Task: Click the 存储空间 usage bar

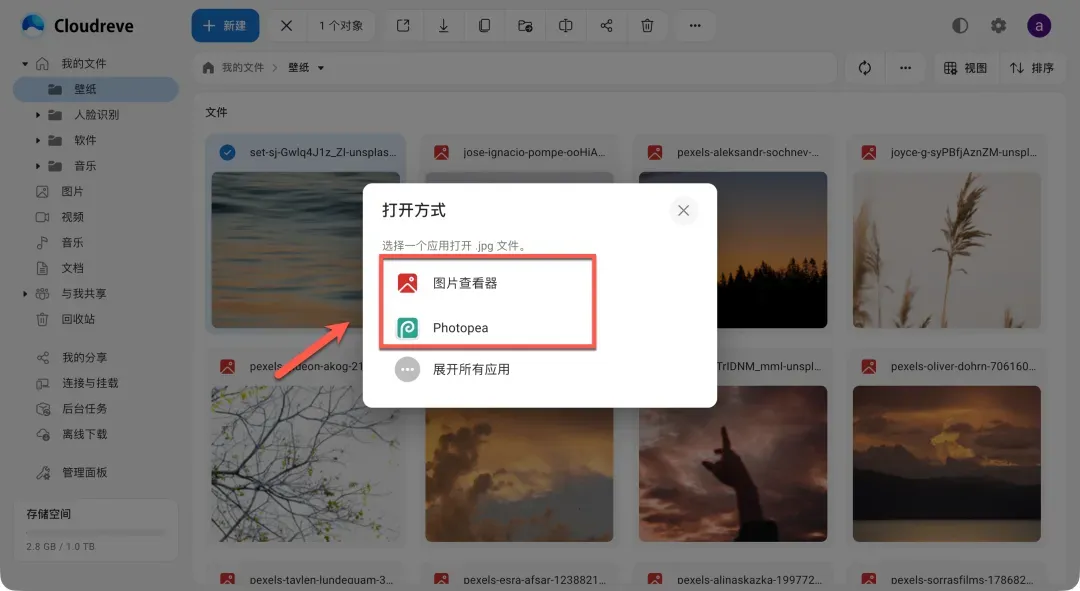Action: (95, 533)
